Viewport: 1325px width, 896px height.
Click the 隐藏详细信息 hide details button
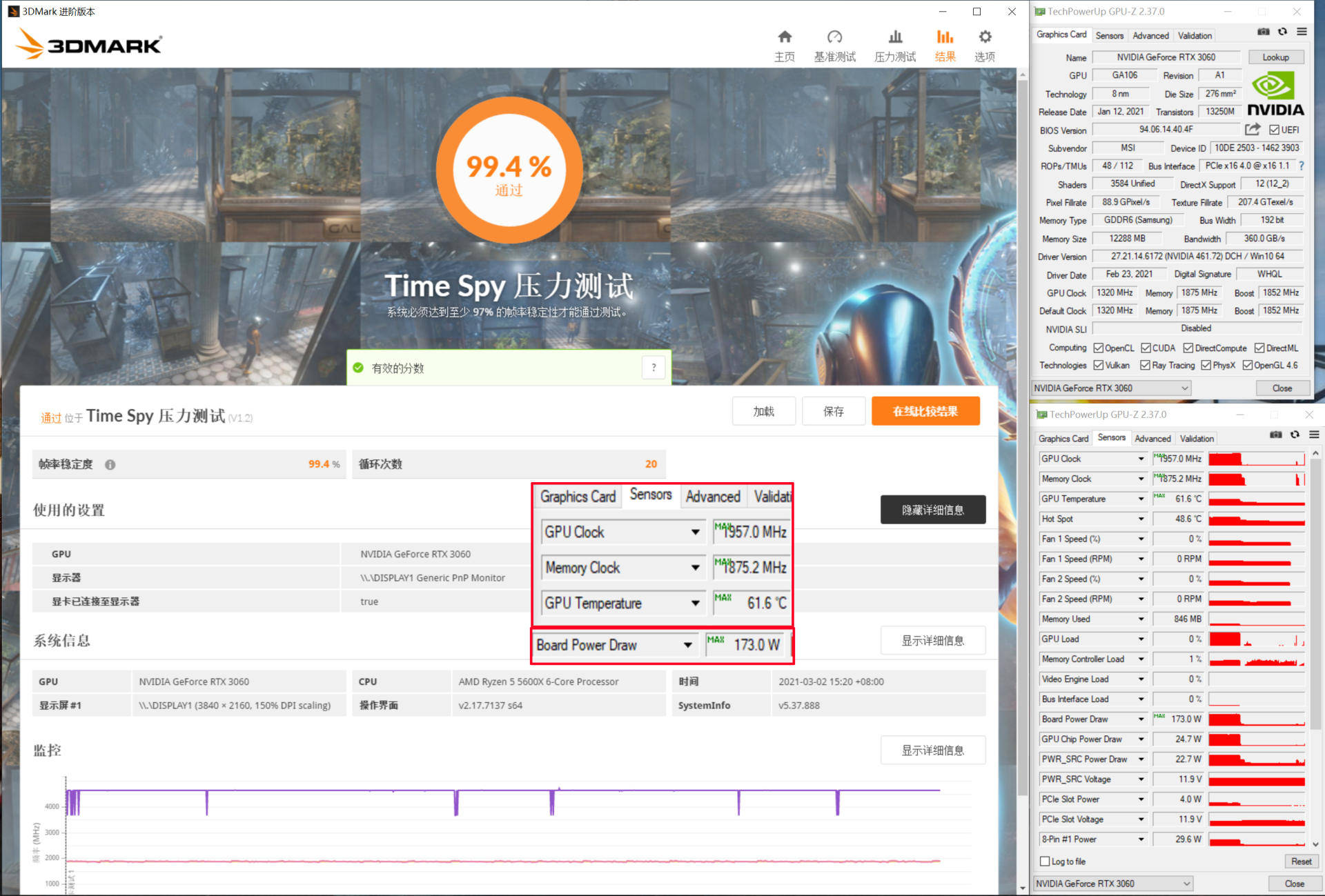pos(932,510)
